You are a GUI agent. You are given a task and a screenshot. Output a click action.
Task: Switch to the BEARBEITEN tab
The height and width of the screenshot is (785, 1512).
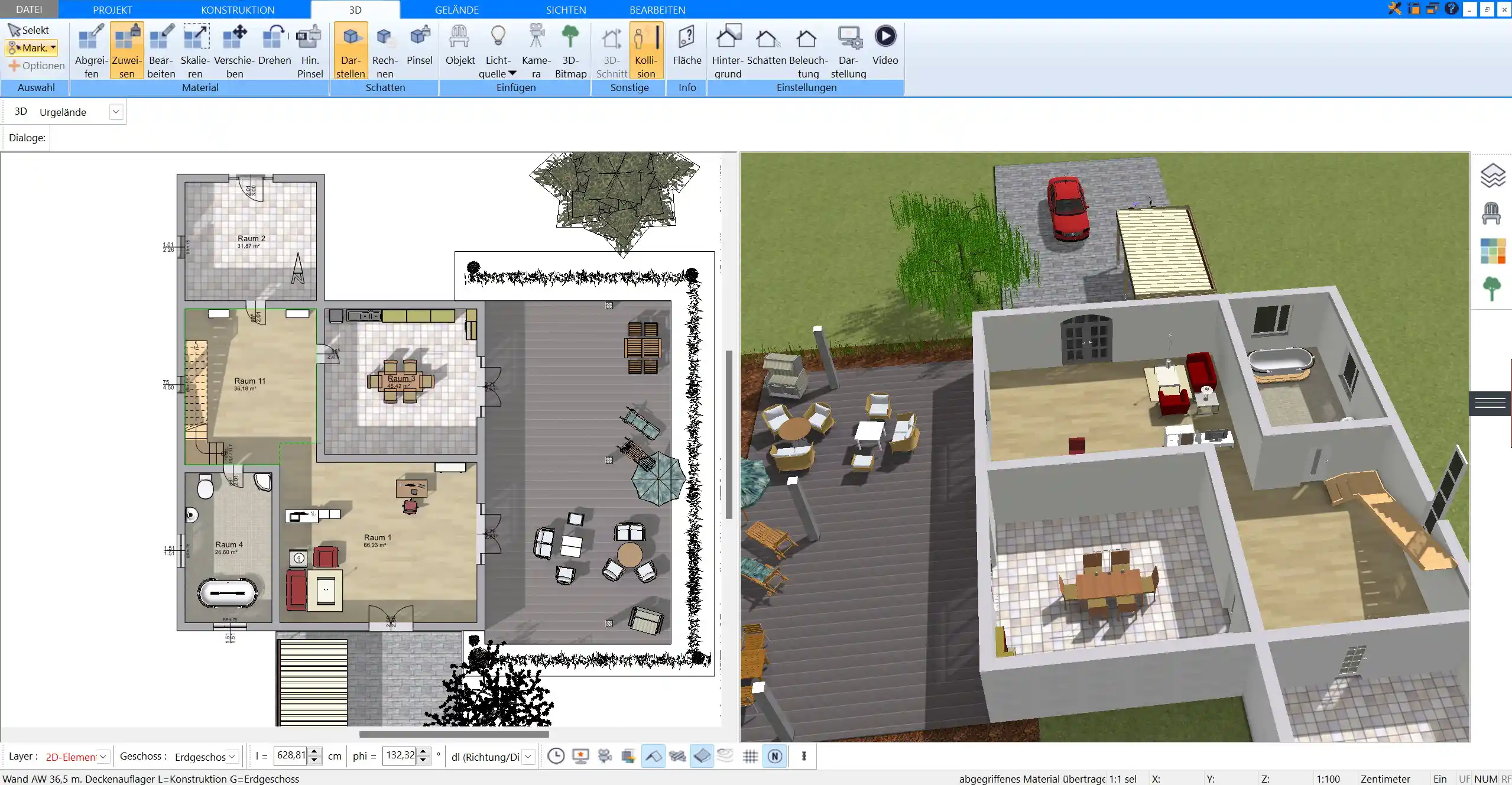pos(657,9)
